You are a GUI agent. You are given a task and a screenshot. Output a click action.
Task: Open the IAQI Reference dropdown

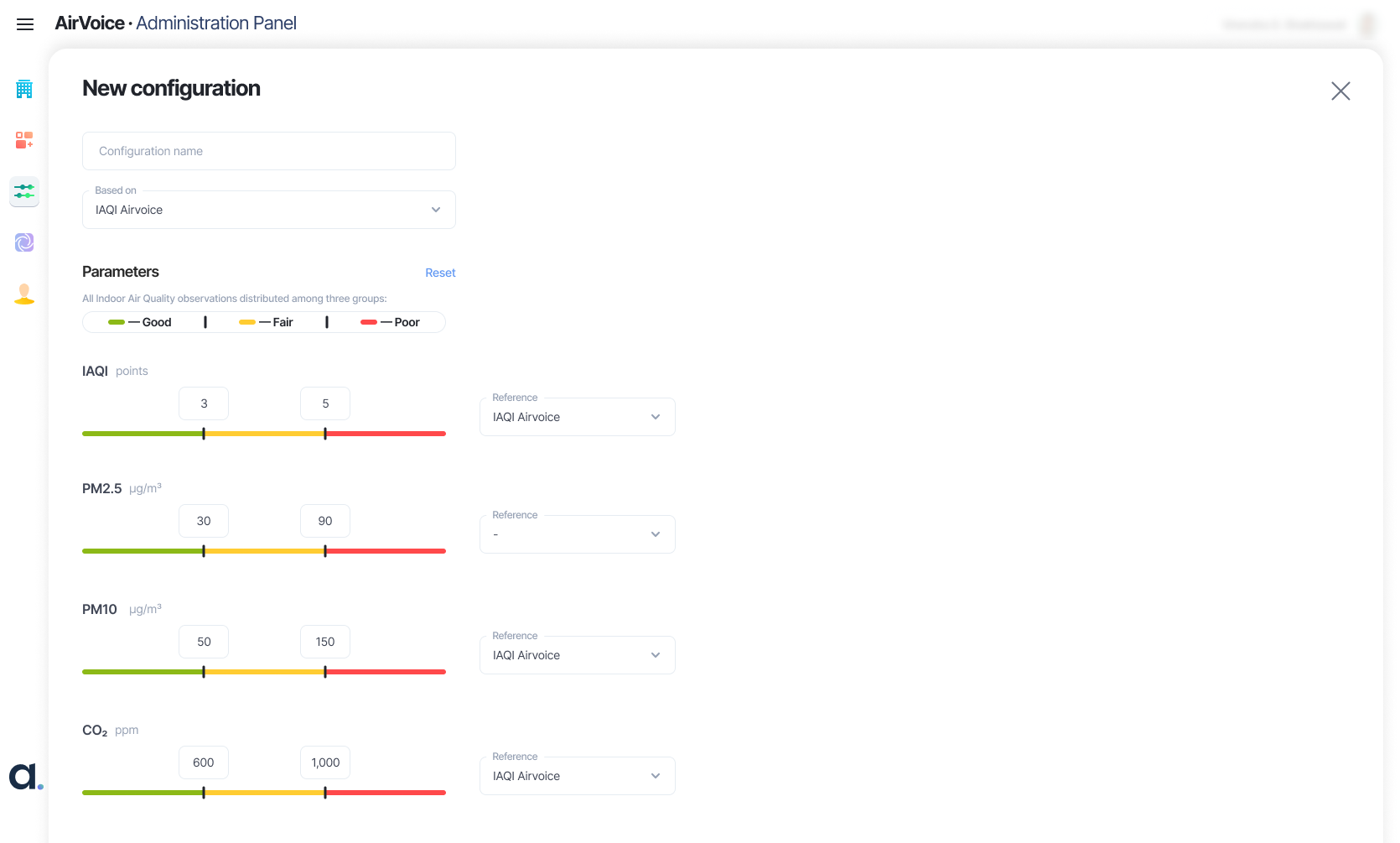point(577,417)
